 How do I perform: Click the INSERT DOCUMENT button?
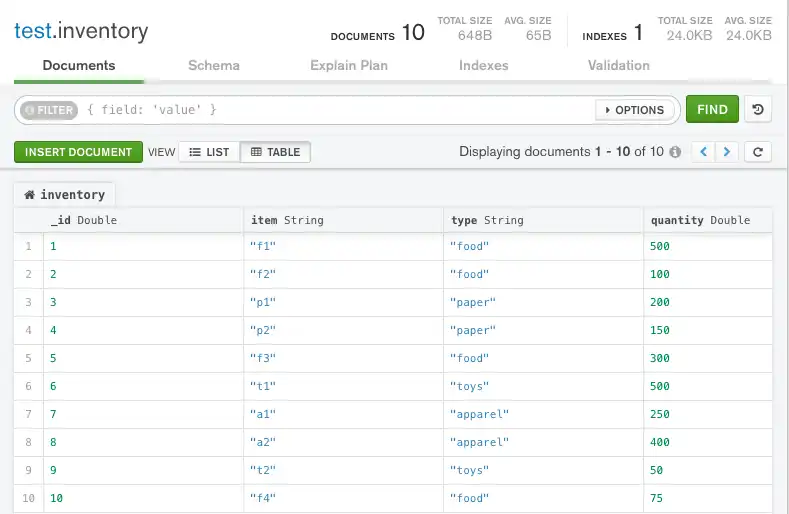point(79,152)
